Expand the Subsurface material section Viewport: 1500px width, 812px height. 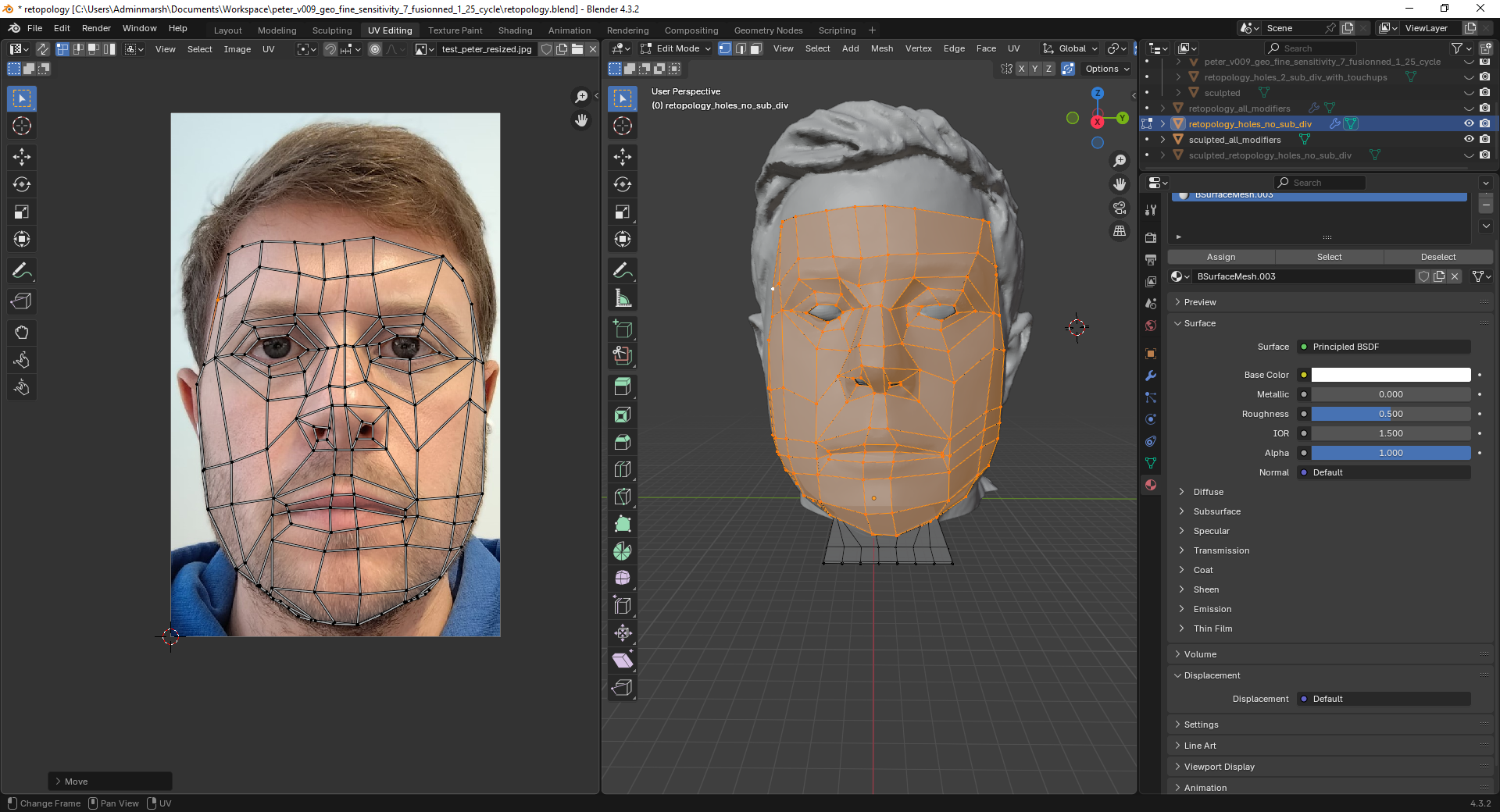[1216, 511]
